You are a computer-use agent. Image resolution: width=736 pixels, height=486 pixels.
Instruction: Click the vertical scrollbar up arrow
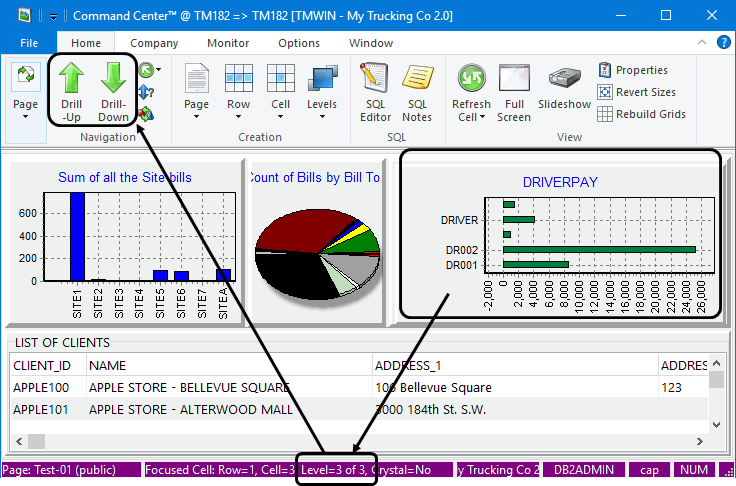click(716, 363)
